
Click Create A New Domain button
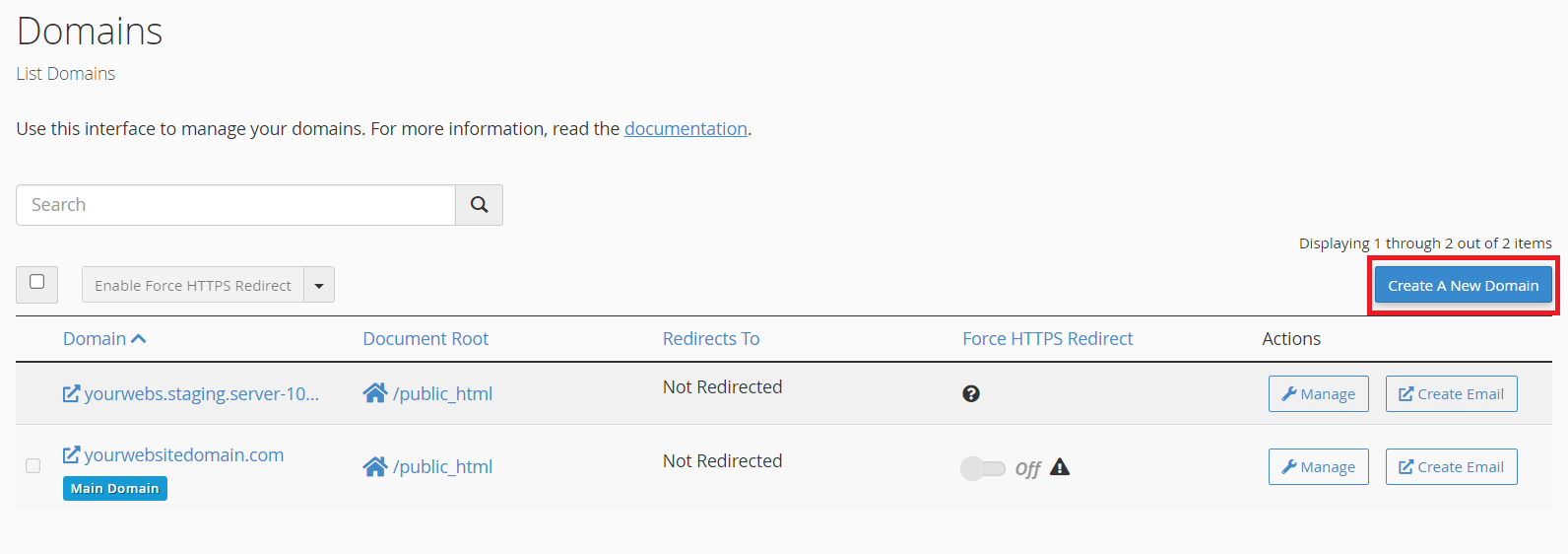click(1464, 285)
